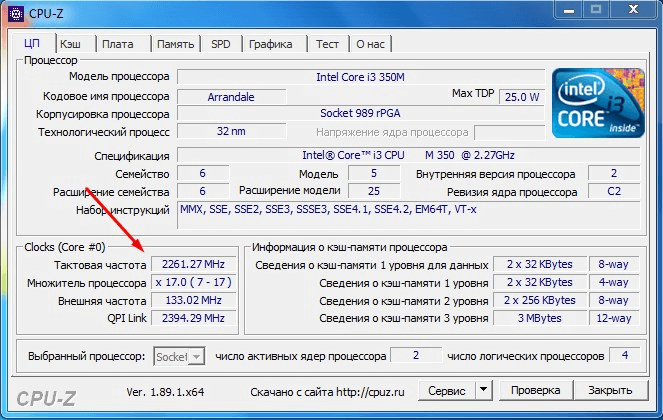Click the specification Intel Core i3 CPU M 350 field

tap(408, 155)
